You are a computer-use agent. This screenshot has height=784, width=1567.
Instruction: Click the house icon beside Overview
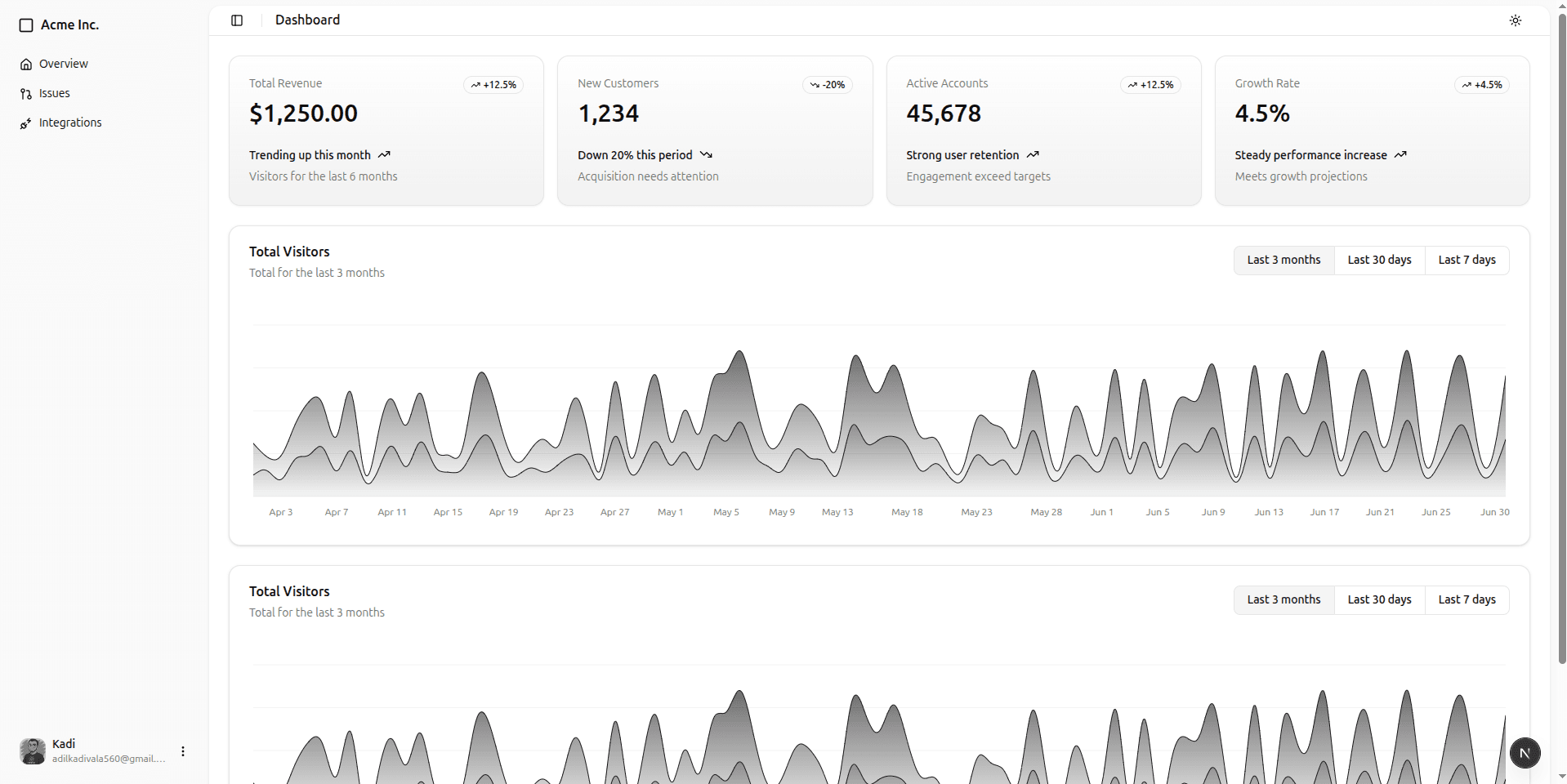coord(27,63)
